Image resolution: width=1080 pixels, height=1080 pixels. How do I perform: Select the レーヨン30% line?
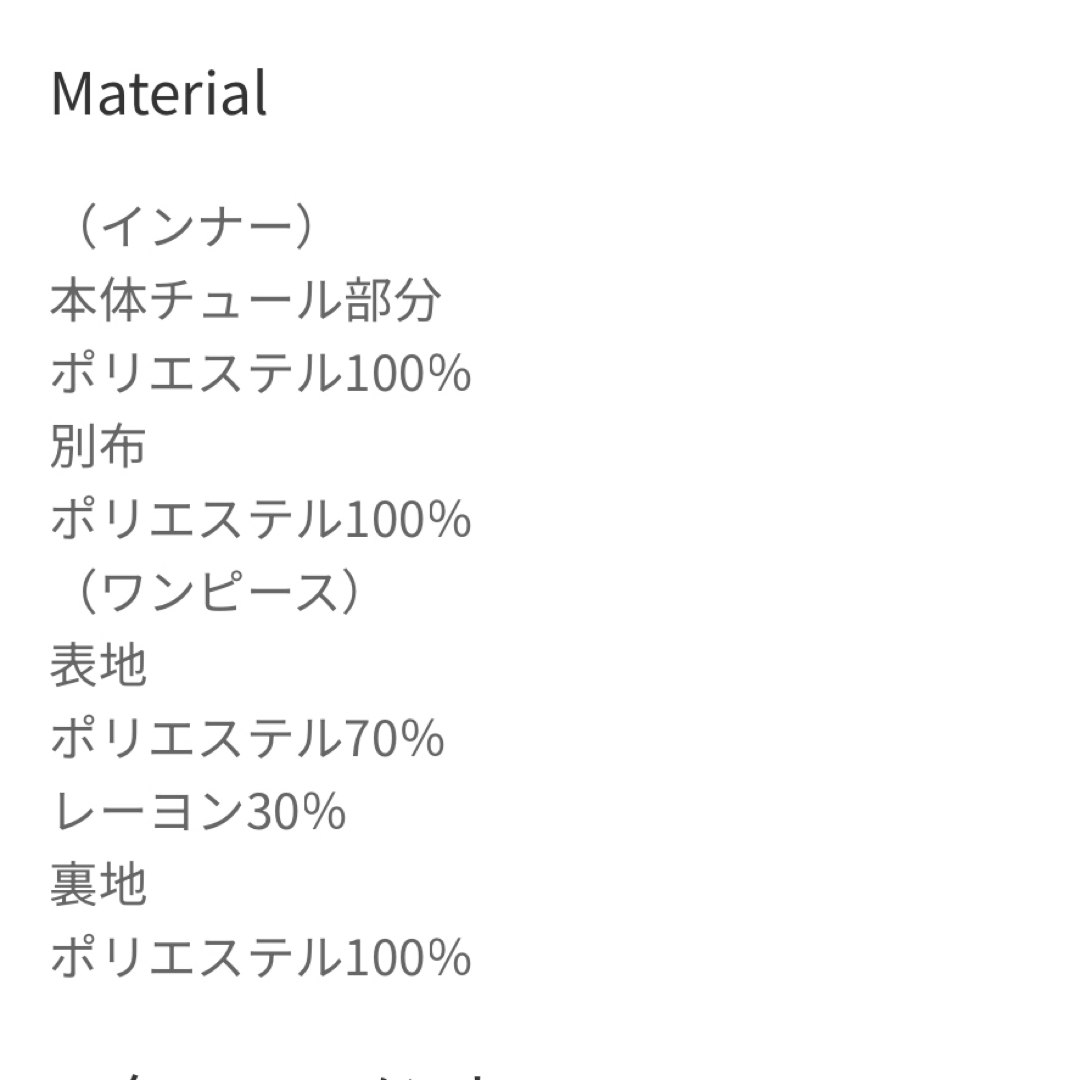click(198, 811)
